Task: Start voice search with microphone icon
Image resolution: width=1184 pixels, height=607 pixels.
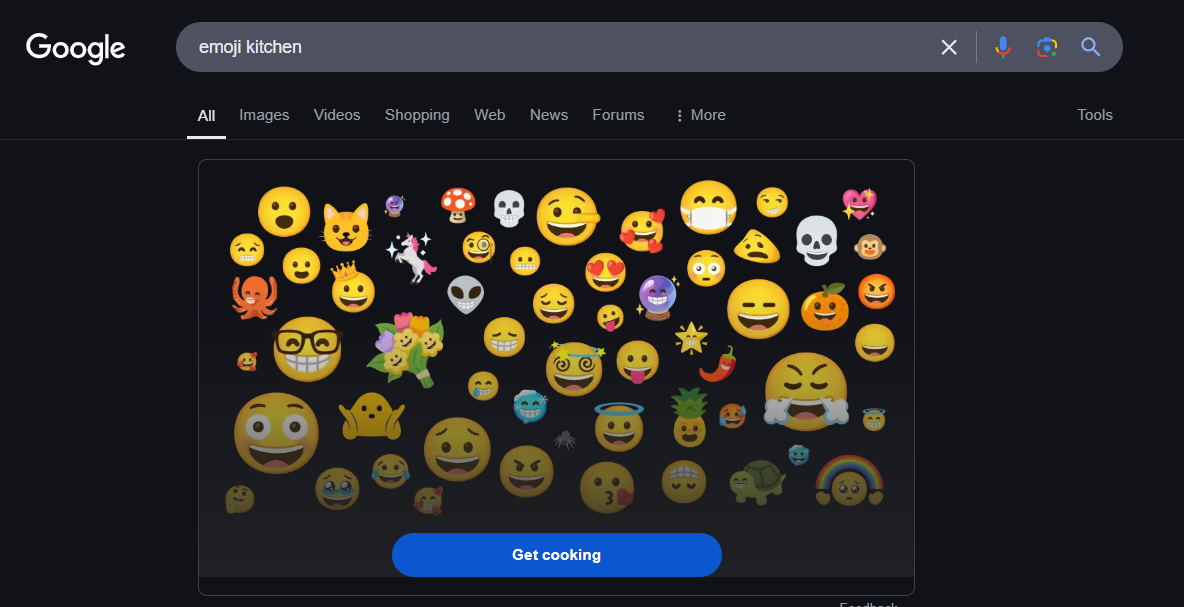Action: pyautogui.click(x=1003, y=47)
